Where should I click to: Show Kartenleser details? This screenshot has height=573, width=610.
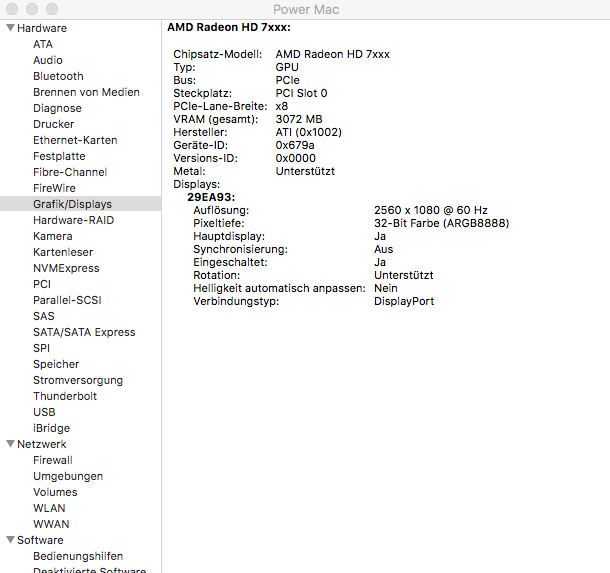click(x=63, y=252)
